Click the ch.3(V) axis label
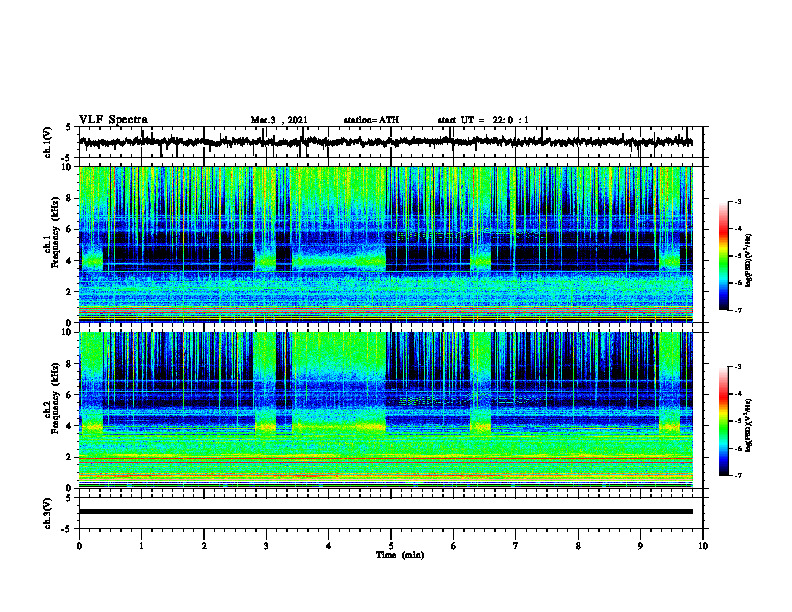The image size is (792, 612). tap(47, 514)
